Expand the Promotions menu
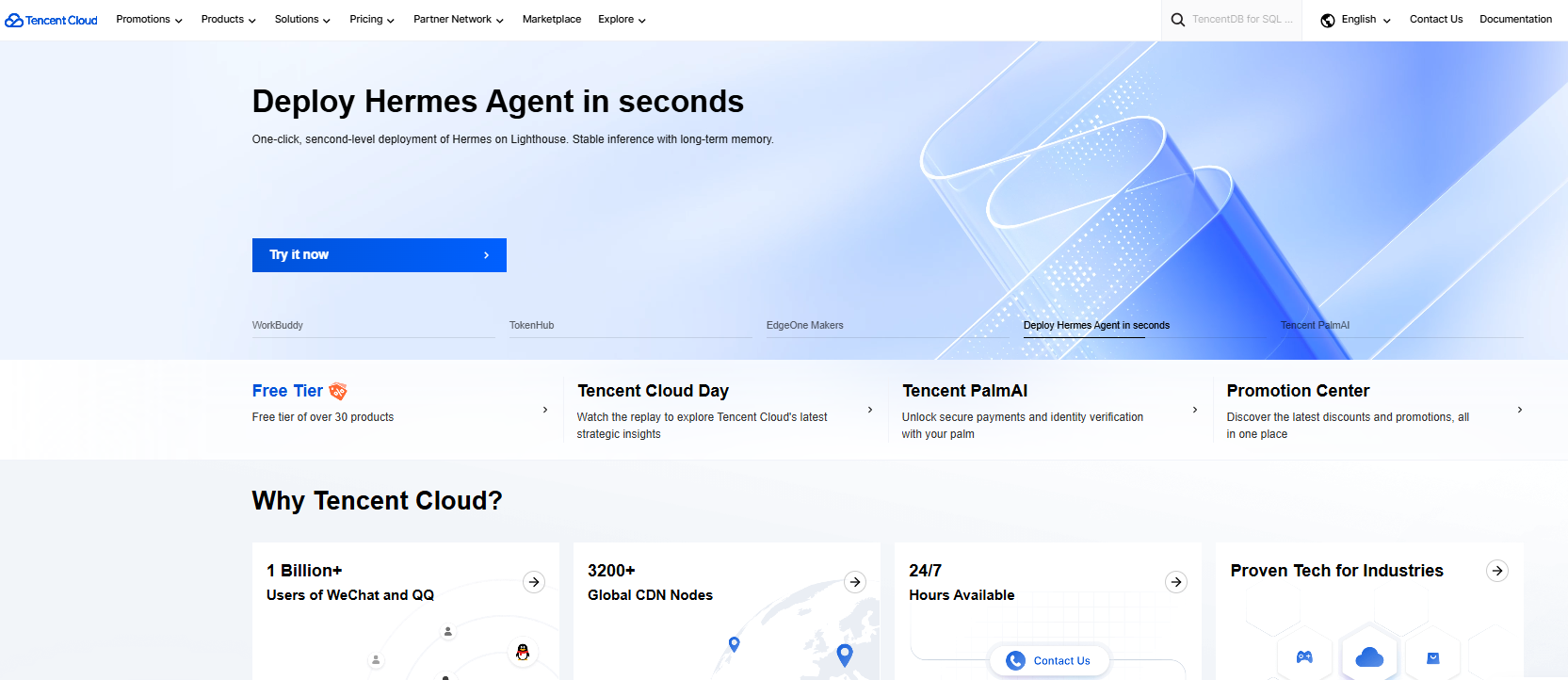This screenshot has width=1568, height=680. (x=149, y=20)
